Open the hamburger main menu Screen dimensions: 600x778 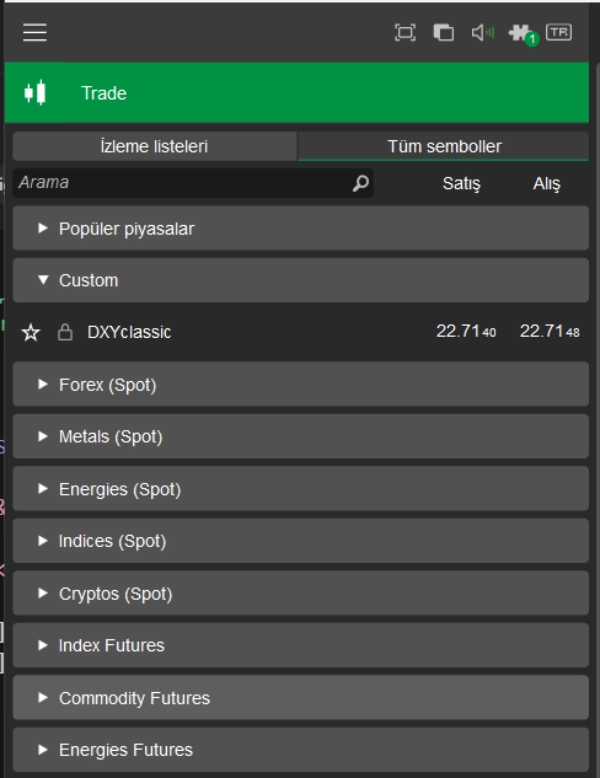[35, 33]
